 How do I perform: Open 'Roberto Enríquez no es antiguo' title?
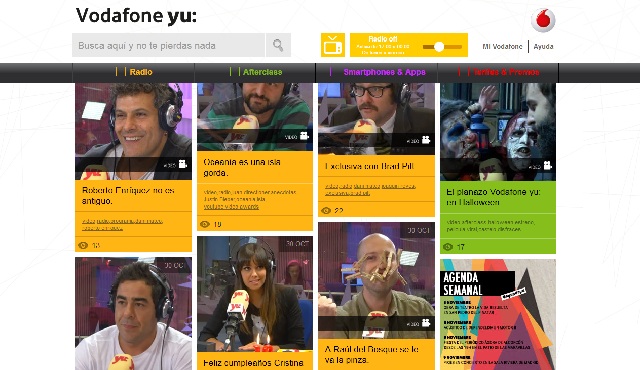[x=128, y=195]
